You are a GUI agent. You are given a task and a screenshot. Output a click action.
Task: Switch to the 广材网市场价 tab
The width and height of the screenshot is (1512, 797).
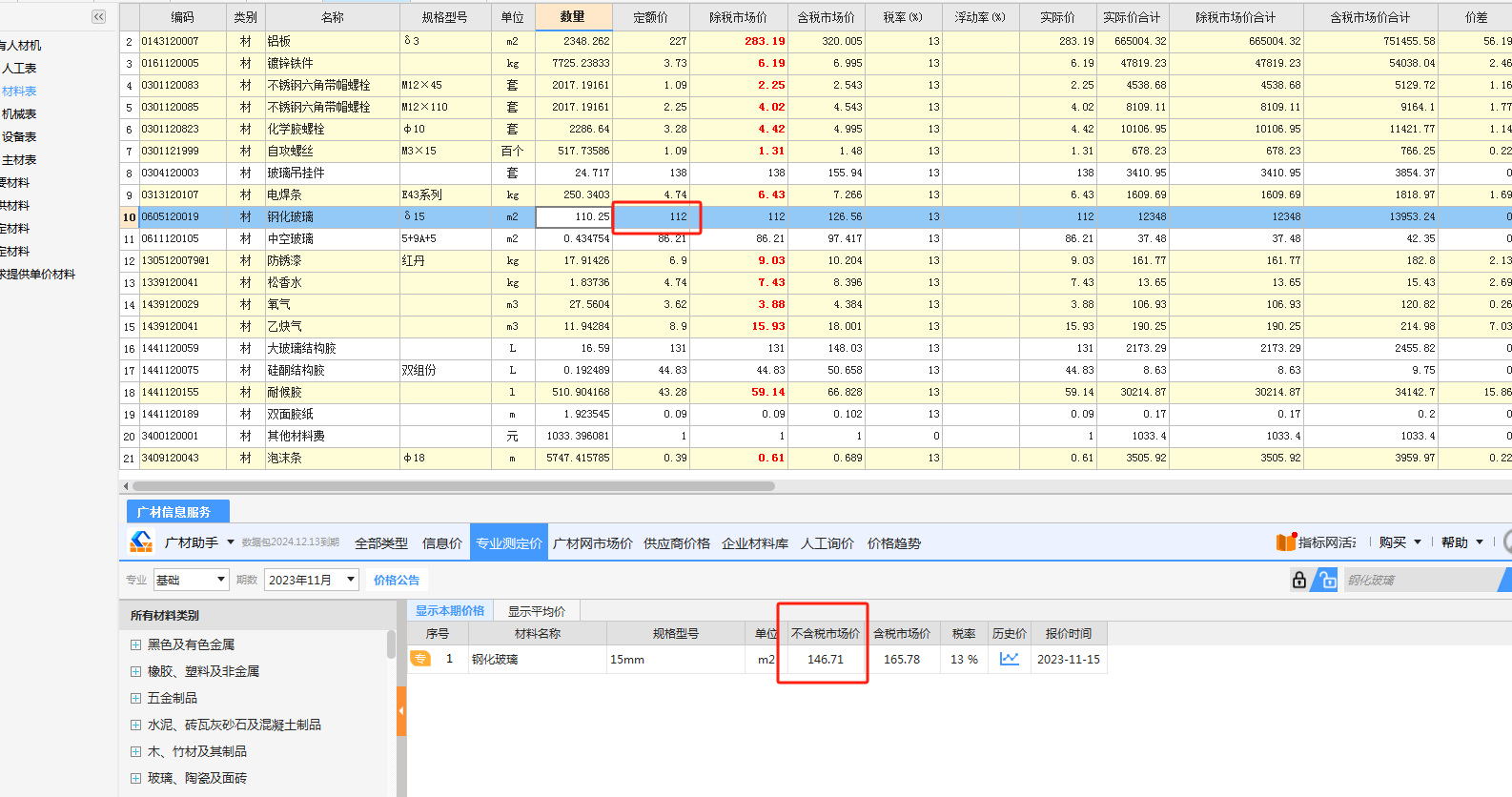pos(593,543)
